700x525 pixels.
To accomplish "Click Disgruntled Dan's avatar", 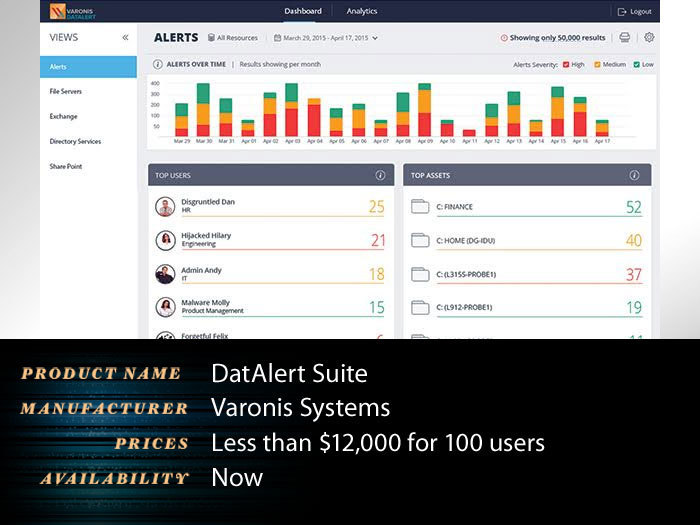I will pyautogui.click(x=165, y=207).
